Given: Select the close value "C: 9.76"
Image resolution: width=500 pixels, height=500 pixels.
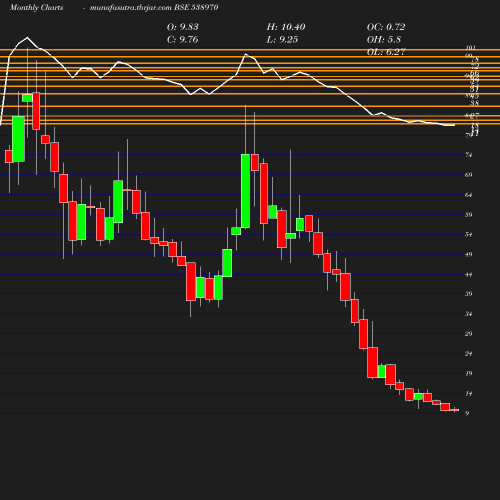Looking at the screenshot, I should tap(183, 40).
